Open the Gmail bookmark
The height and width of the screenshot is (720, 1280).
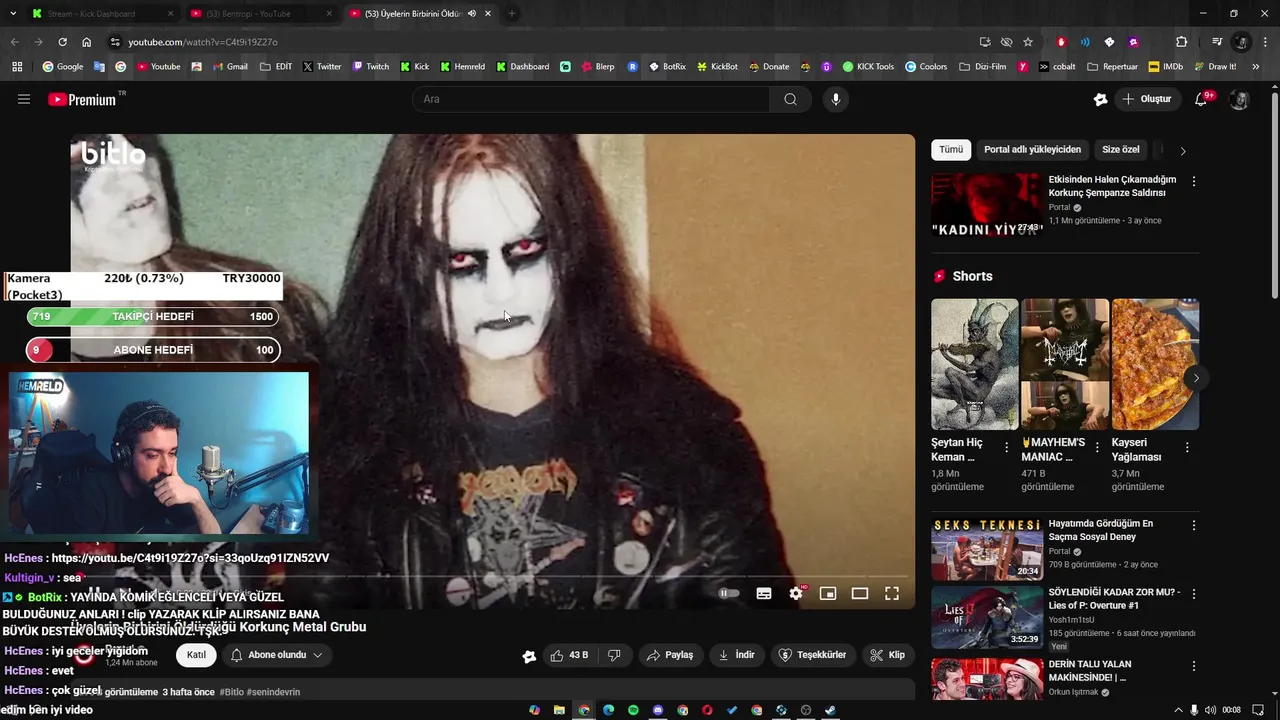(229, 67)
